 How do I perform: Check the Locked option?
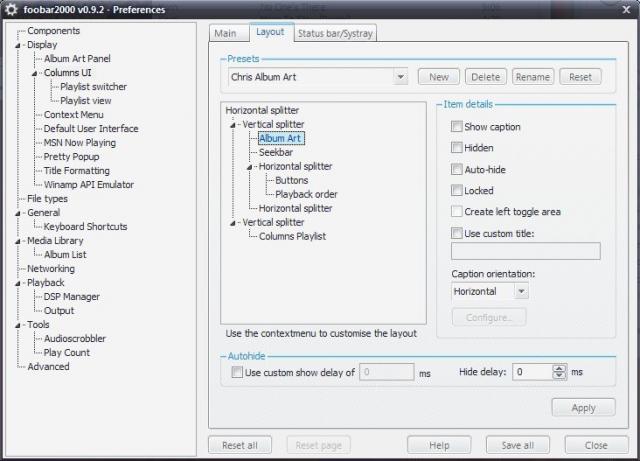pyautogui.click(x=457, y=190)
